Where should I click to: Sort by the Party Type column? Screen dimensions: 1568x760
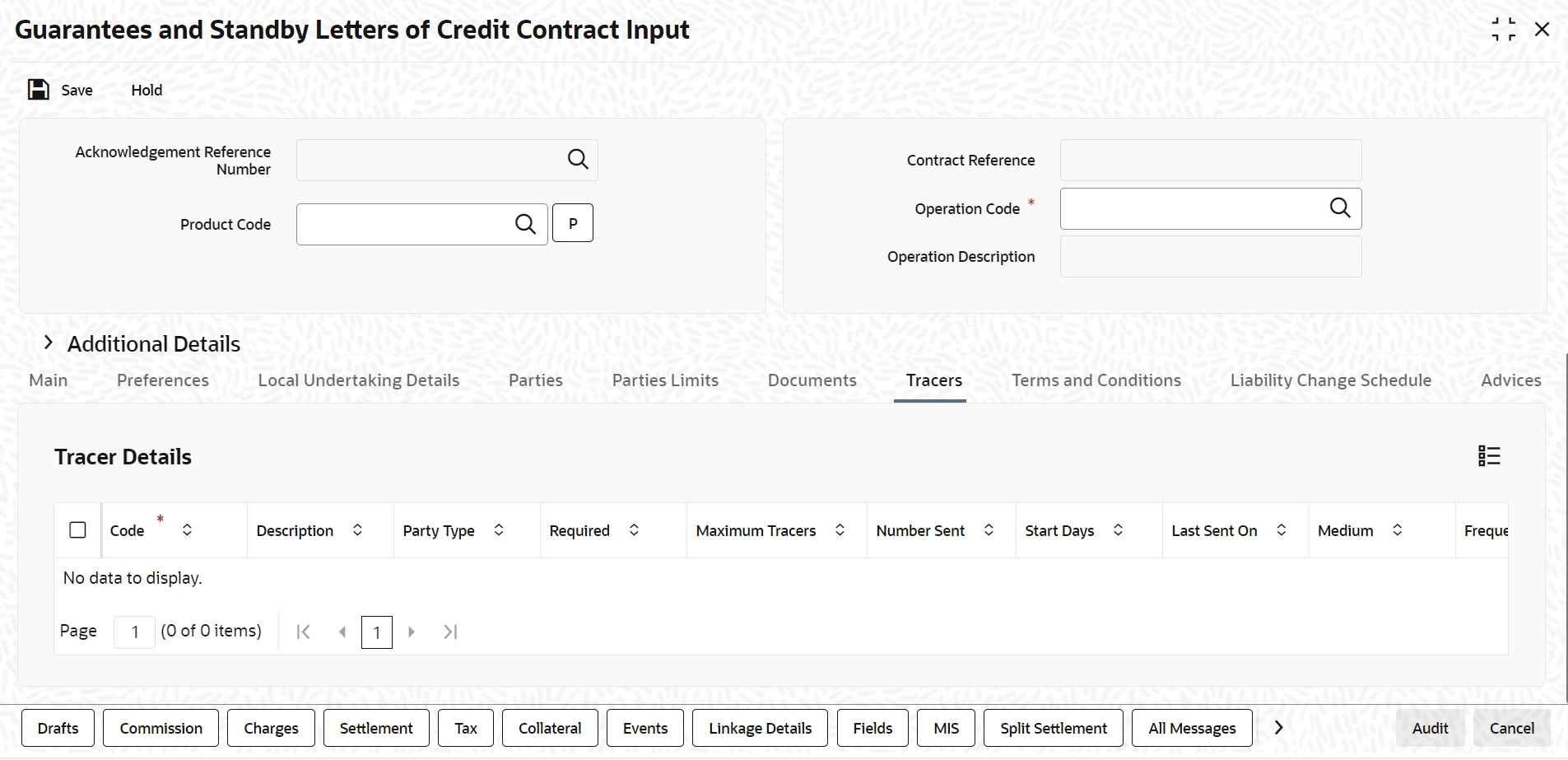[x=499, y=530]
